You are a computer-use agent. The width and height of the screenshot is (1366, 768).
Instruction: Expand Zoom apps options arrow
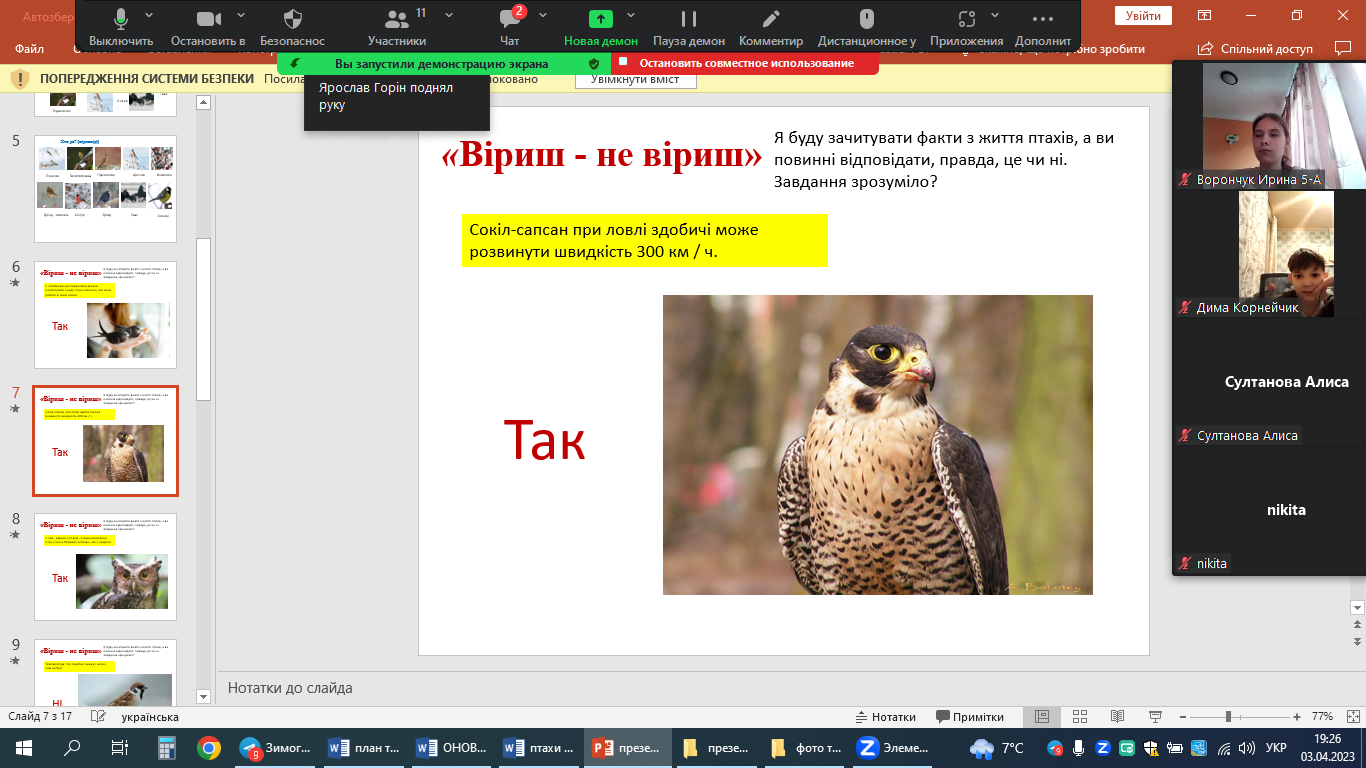(996, 15)
